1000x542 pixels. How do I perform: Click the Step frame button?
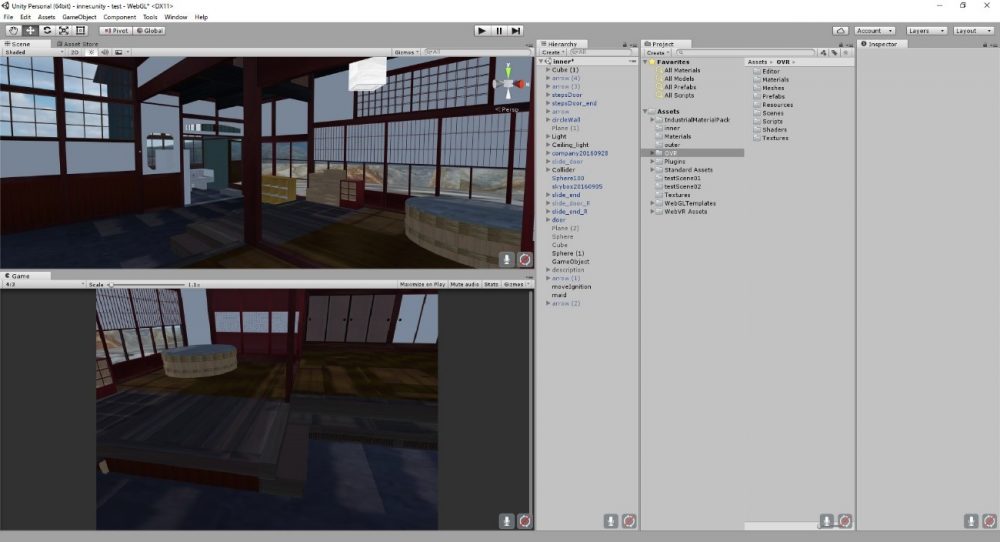click(x=516, y=31)
